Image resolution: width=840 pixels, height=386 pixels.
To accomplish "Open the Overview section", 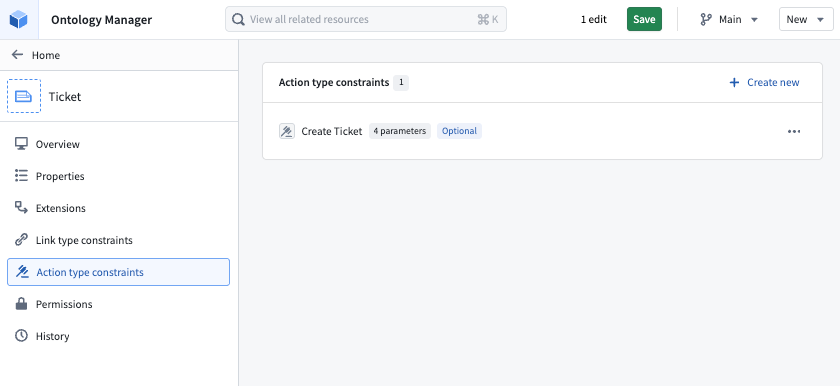I will point(118,144).
